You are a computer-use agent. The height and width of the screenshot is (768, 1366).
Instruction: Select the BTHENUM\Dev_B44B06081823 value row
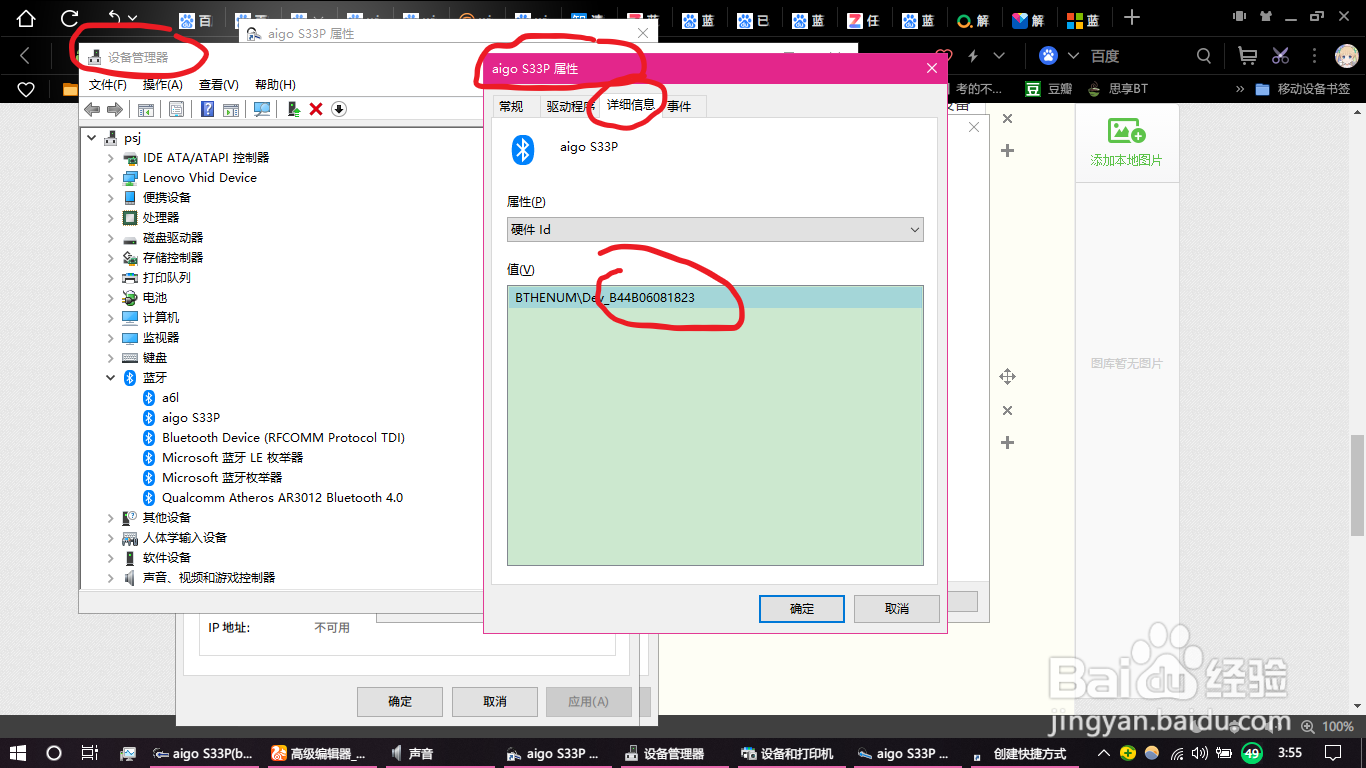coord(715,298)
